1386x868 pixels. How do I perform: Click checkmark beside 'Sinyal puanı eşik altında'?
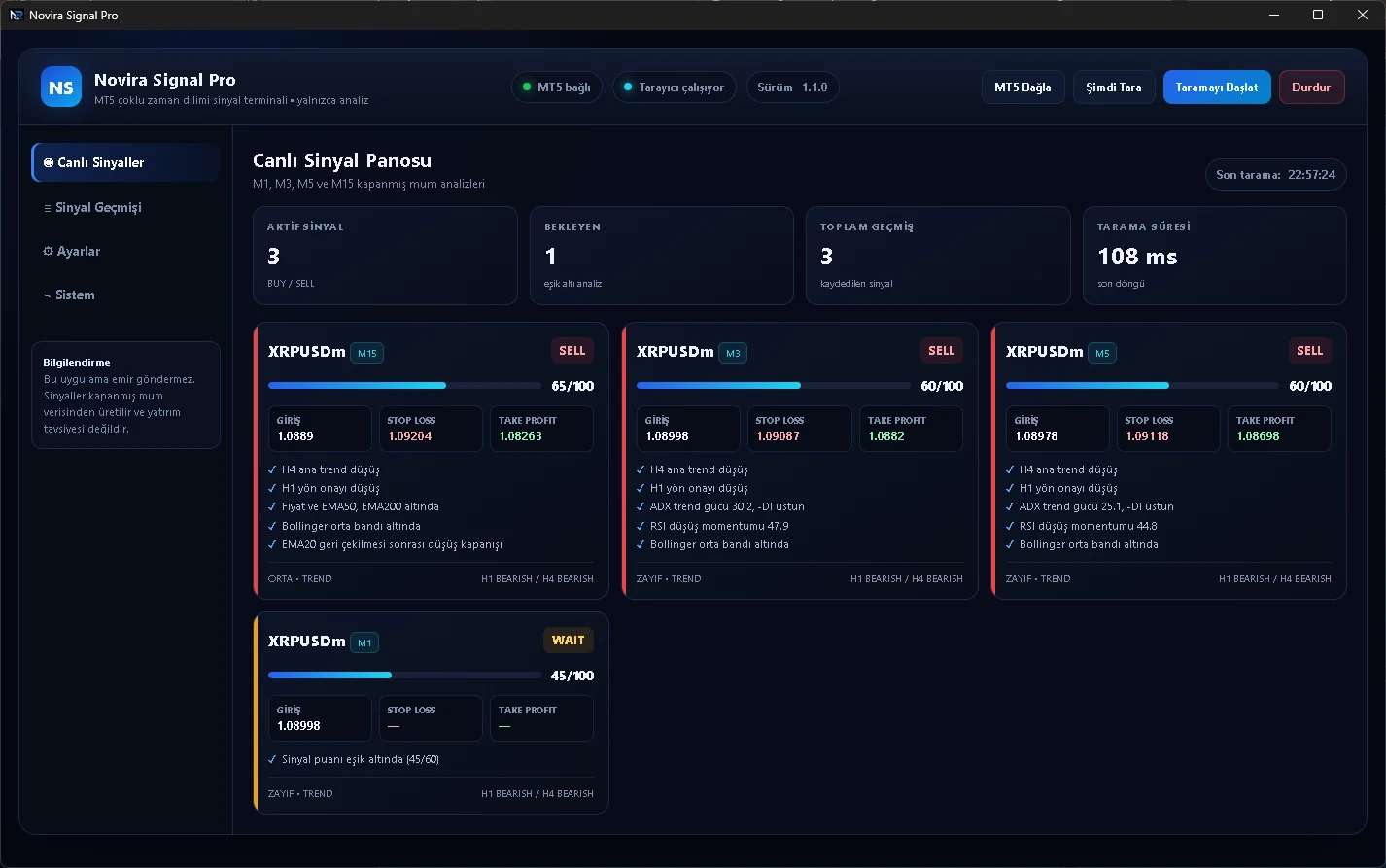coord(272,760)
